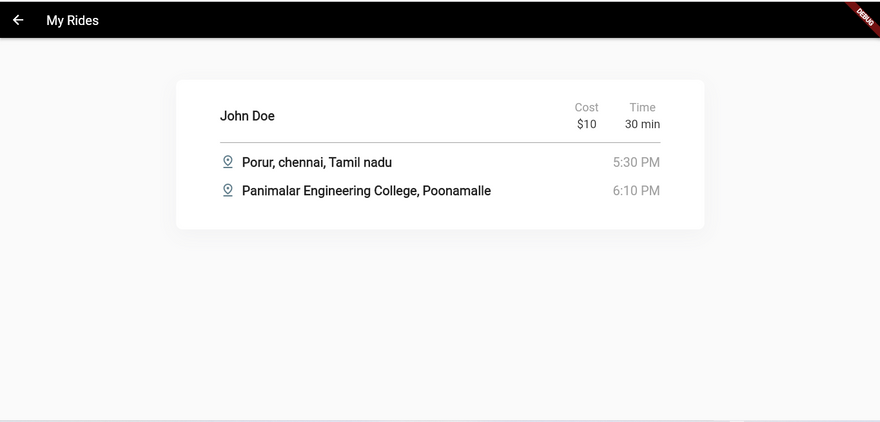The width and height of the screenshot is (880, 422).
Task: Click the DEBUG banner in the corner
Action: [x=865, y=15]
